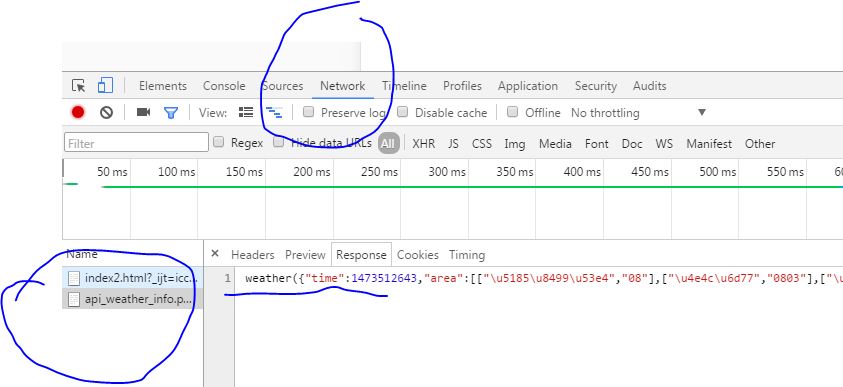
Task: Click the 250 ms timeline marker
Action: coord(380,172)
